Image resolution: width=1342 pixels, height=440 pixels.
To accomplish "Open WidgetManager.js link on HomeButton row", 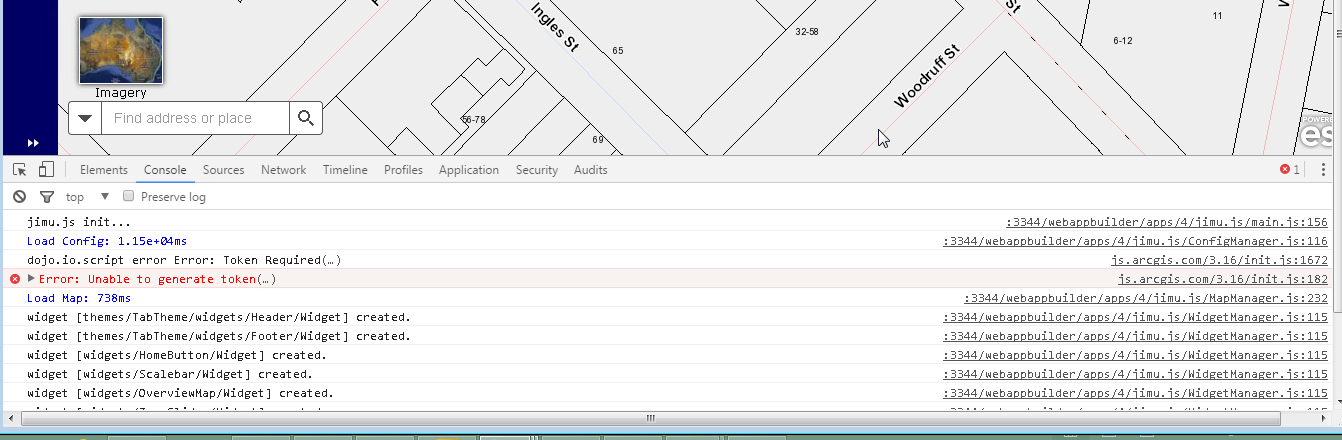I will [x=1135, y=355].
